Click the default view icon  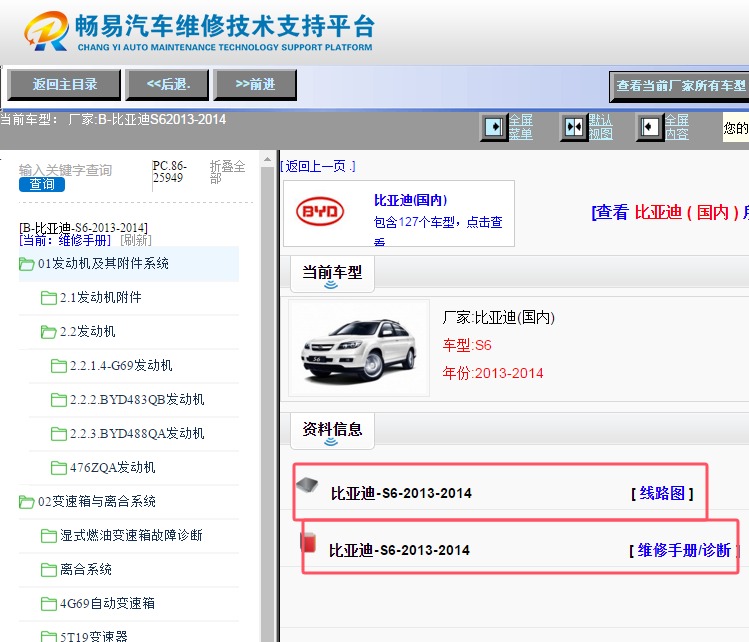pyautogui.click(x=574, y=127)
